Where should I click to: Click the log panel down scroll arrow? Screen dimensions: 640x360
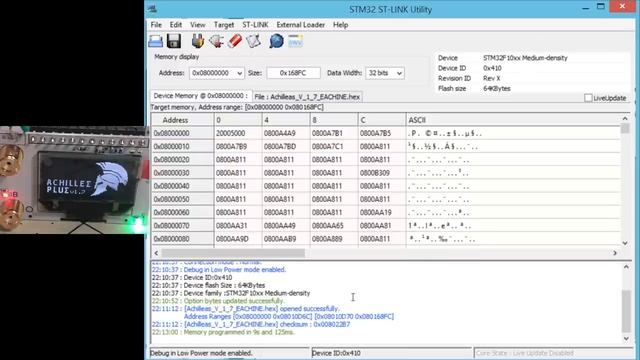[x=626, y=339]
